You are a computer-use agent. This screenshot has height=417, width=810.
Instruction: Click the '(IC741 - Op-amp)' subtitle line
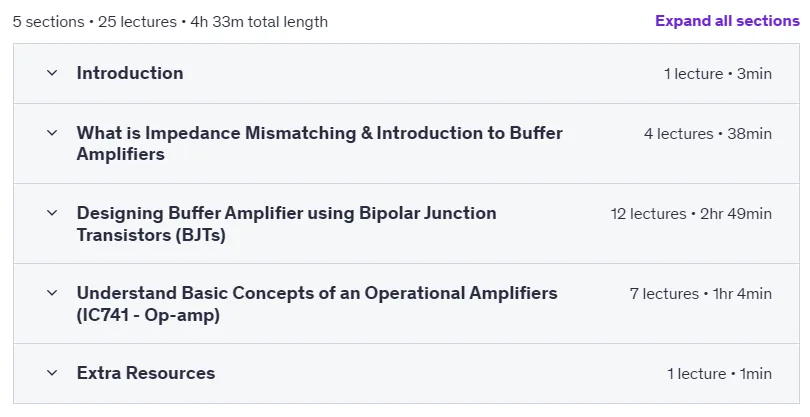(x=148, y=315)
